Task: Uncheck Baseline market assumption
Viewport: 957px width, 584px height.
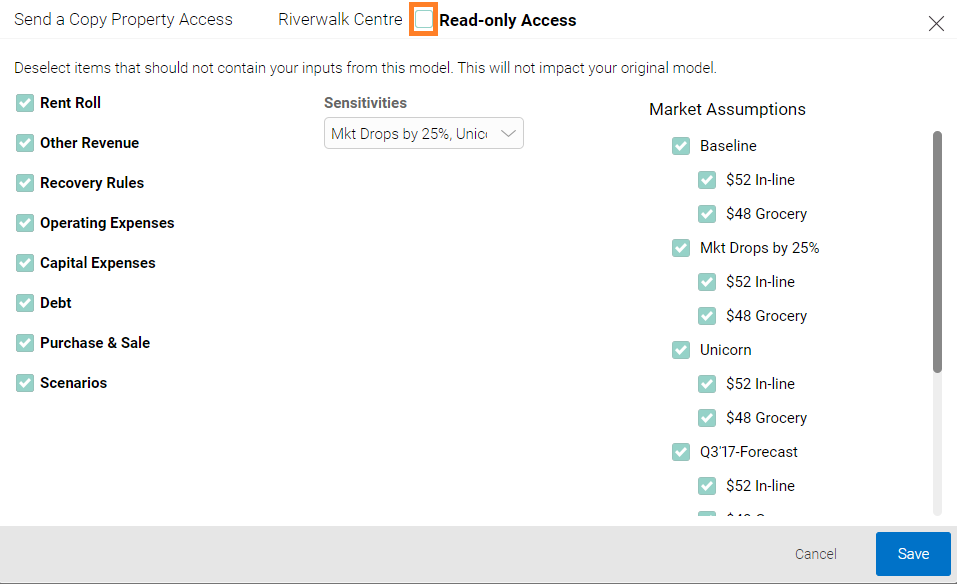Action: click(681, 146)
